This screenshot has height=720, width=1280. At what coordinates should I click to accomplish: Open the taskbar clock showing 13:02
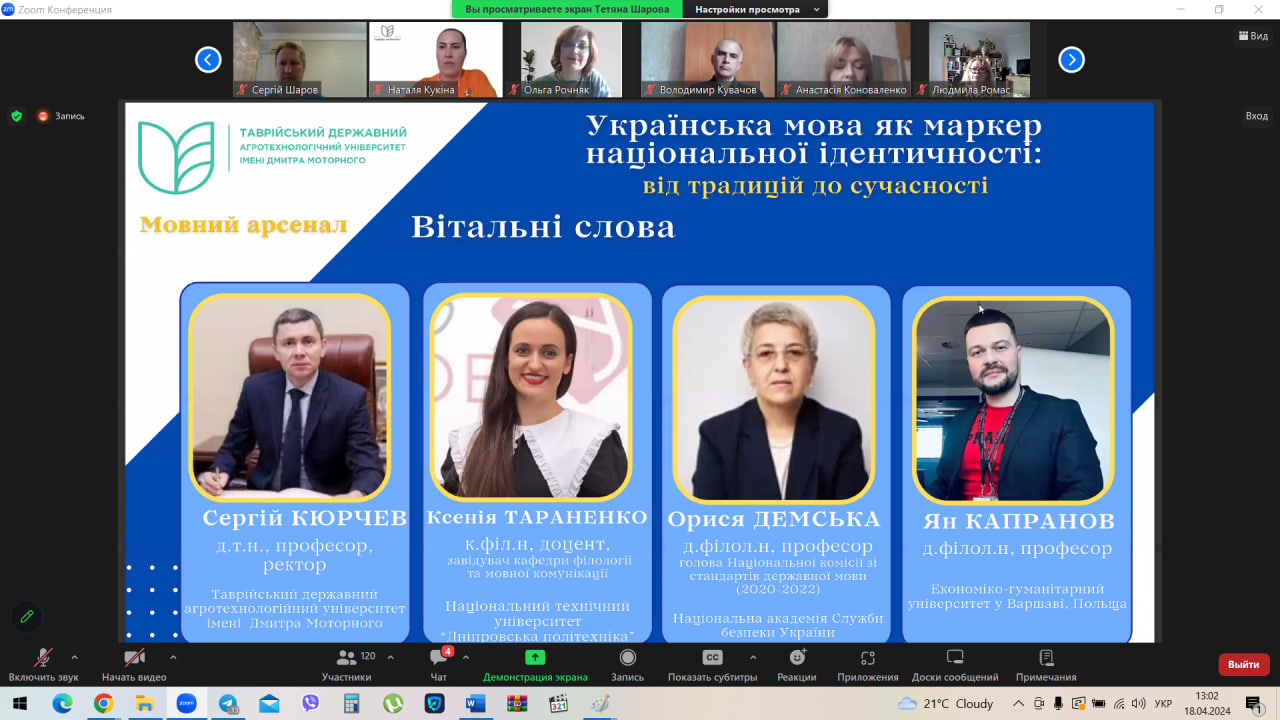pyautogui.click(x=1207, y=704)
